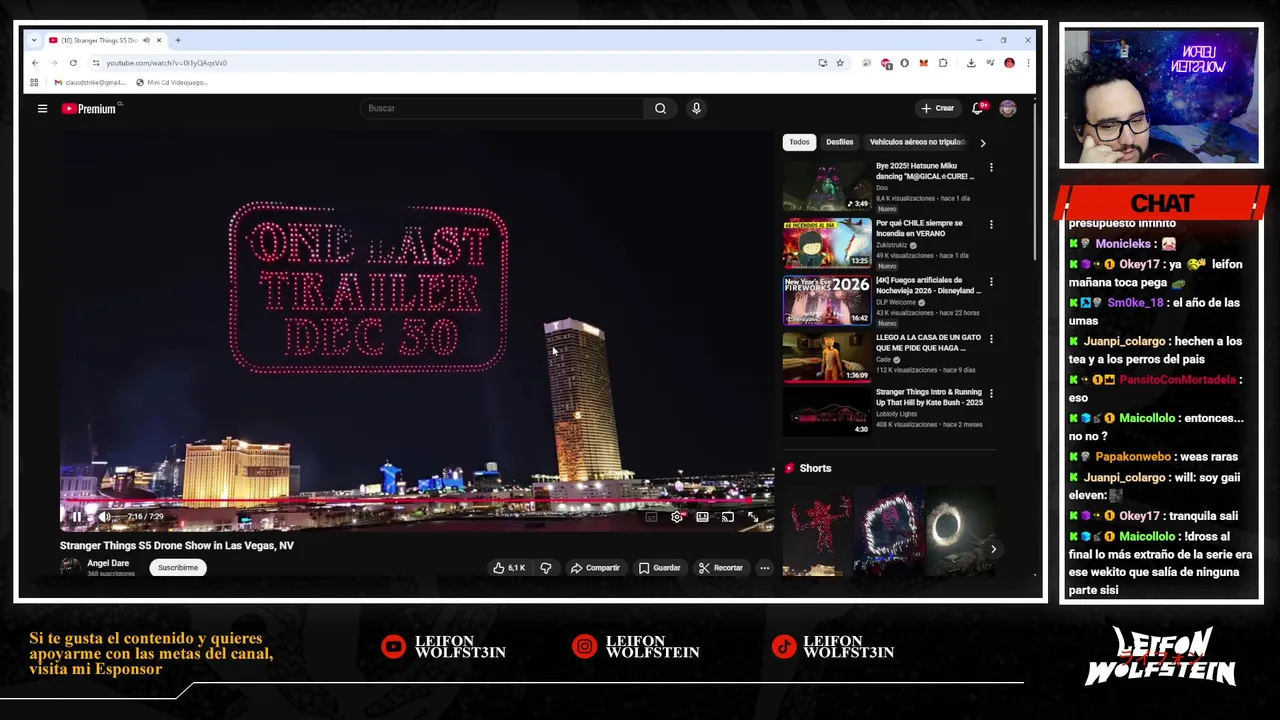Open the YouTube hamburger guide menu
Viewport: 1280px width, 720px height.
pyautogui.click(x=42, y=108)
